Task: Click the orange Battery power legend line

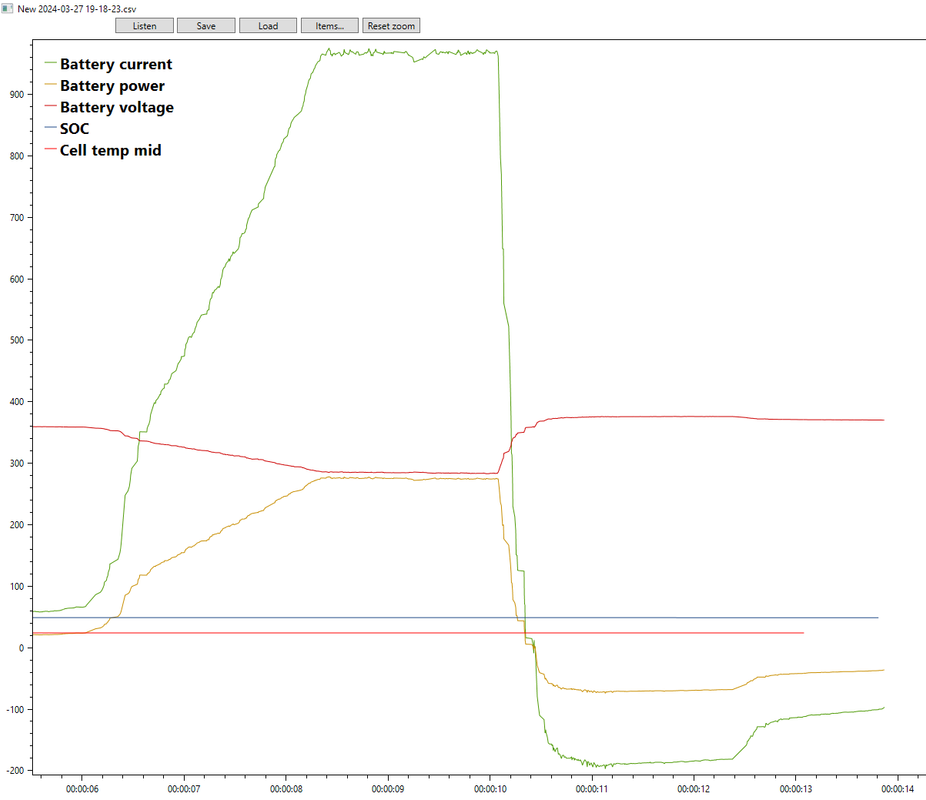Action: tap(51, 84)
